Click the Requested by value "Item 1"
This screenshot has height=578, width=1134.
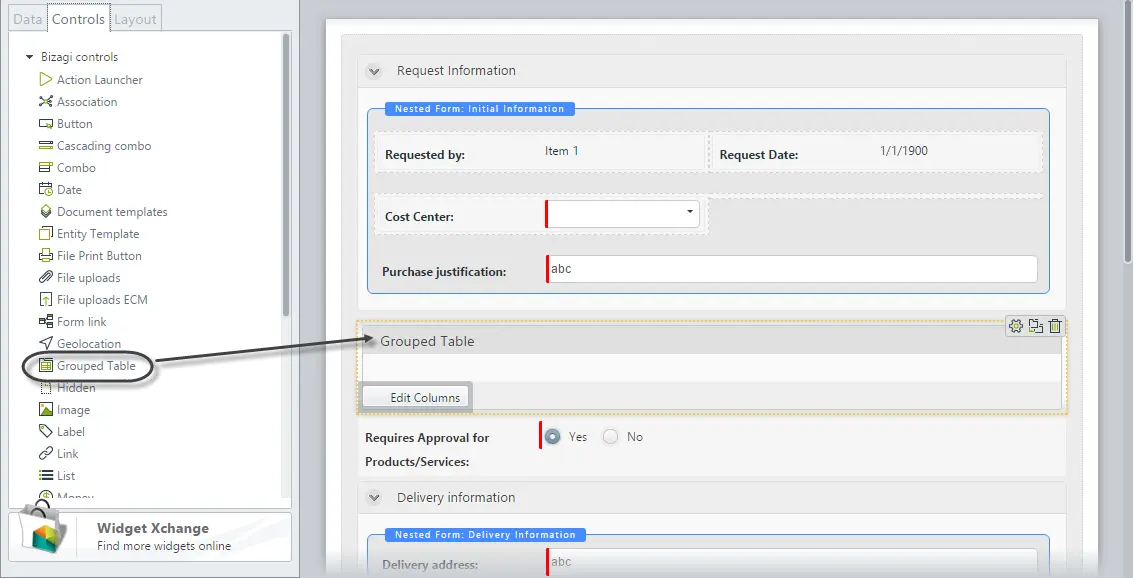[x=562, y=151]
